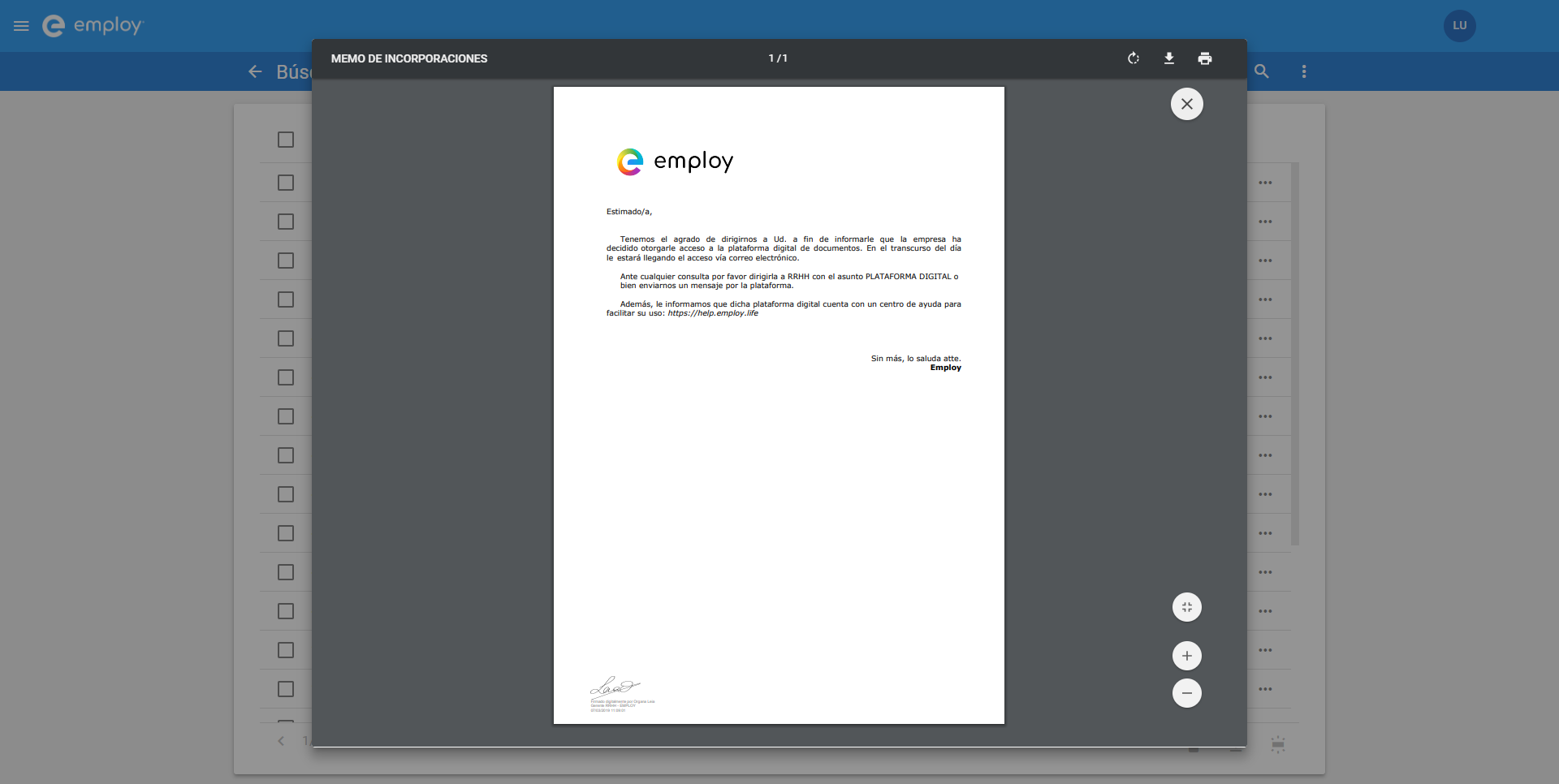Tick the topmost select-all checkbox

(x=286, y=140)
